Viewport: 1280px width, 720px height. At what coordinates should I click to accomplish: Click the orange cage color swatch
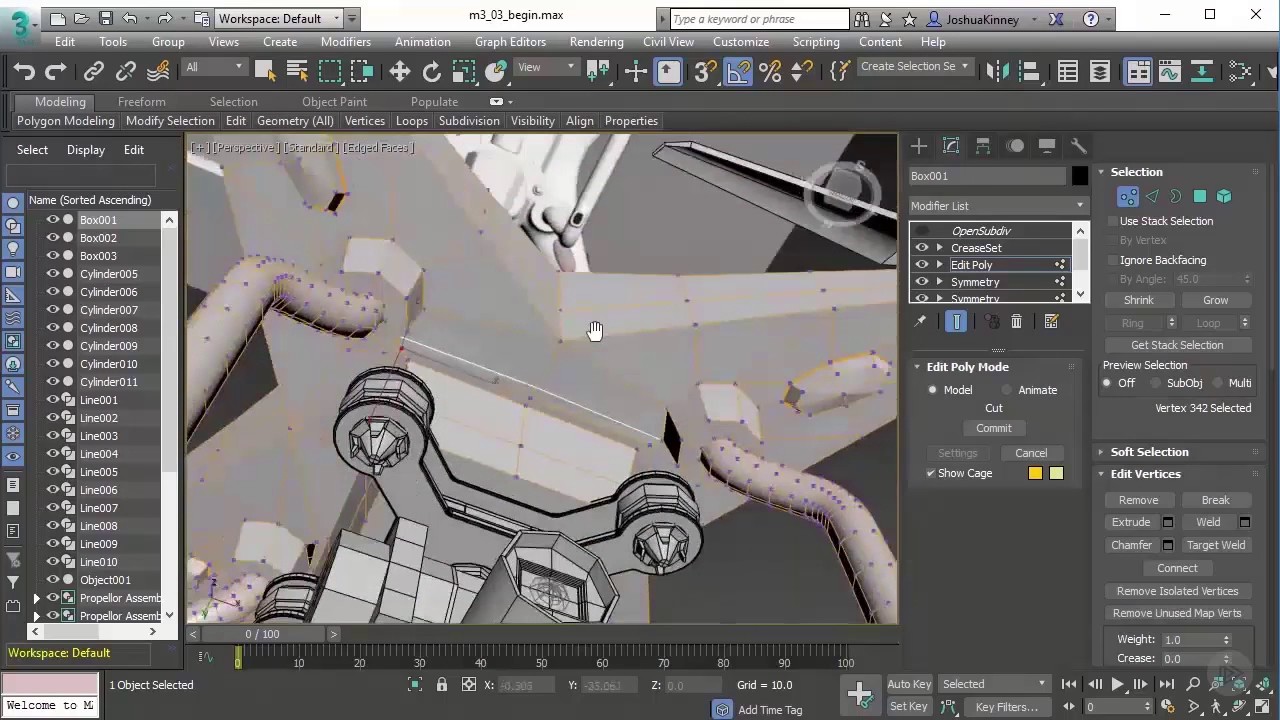click(1035, 473)
